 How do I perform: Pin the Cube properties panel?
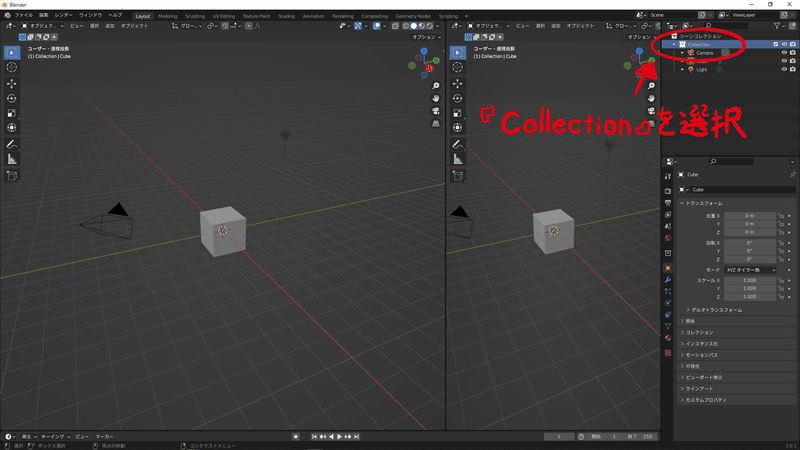(x=792, y=174)
